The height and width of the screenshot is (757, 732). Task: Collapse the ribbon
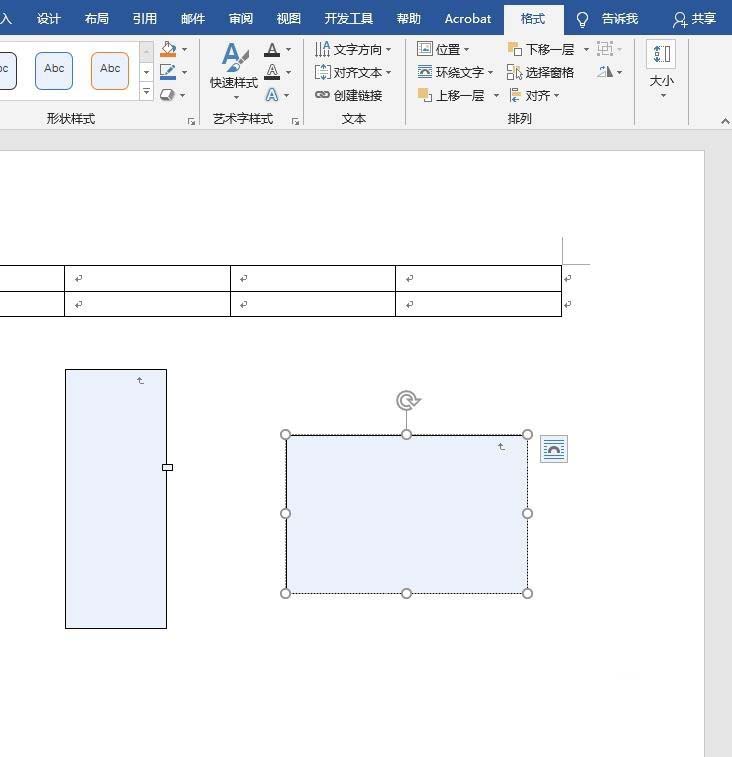point(725,121)
